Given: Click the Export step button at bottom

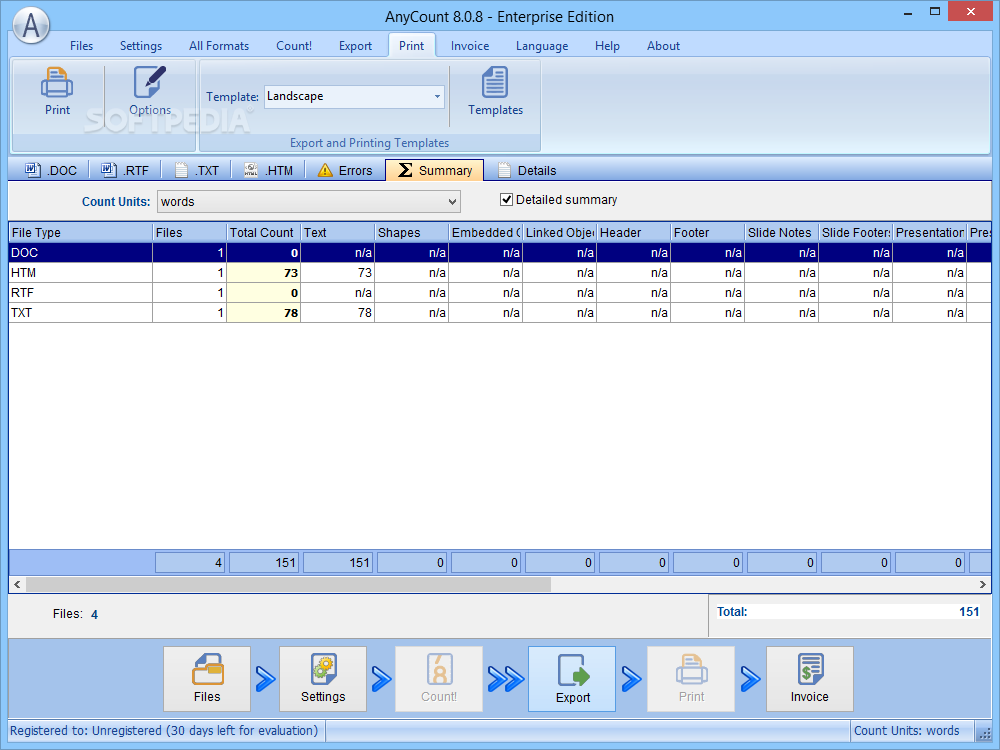Looking at the screenshot, I should click(572, 679).
